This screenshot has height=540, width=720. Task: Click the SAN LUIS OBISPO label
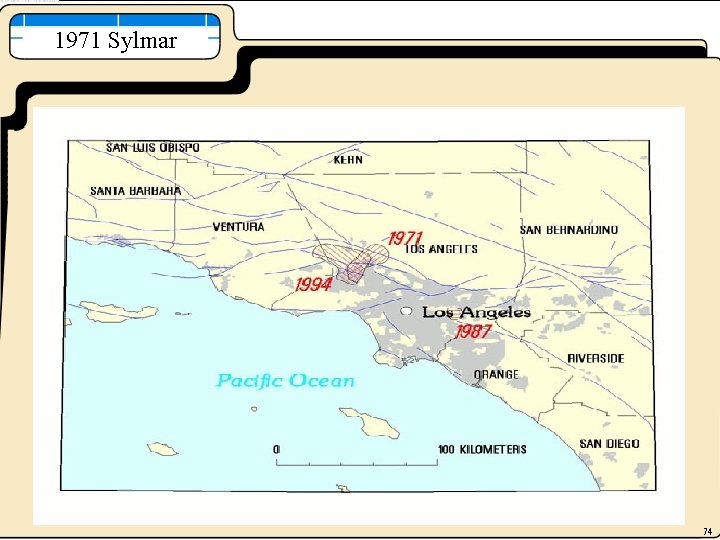(153, 147)
